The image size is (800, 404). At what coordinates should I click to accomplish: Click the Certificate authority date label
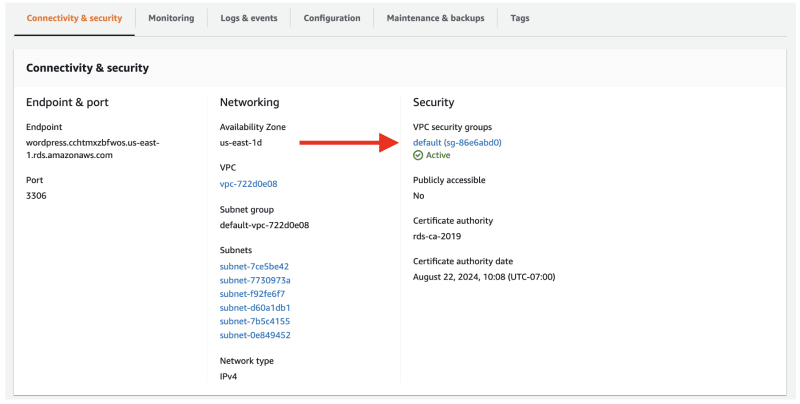point(463,261)
